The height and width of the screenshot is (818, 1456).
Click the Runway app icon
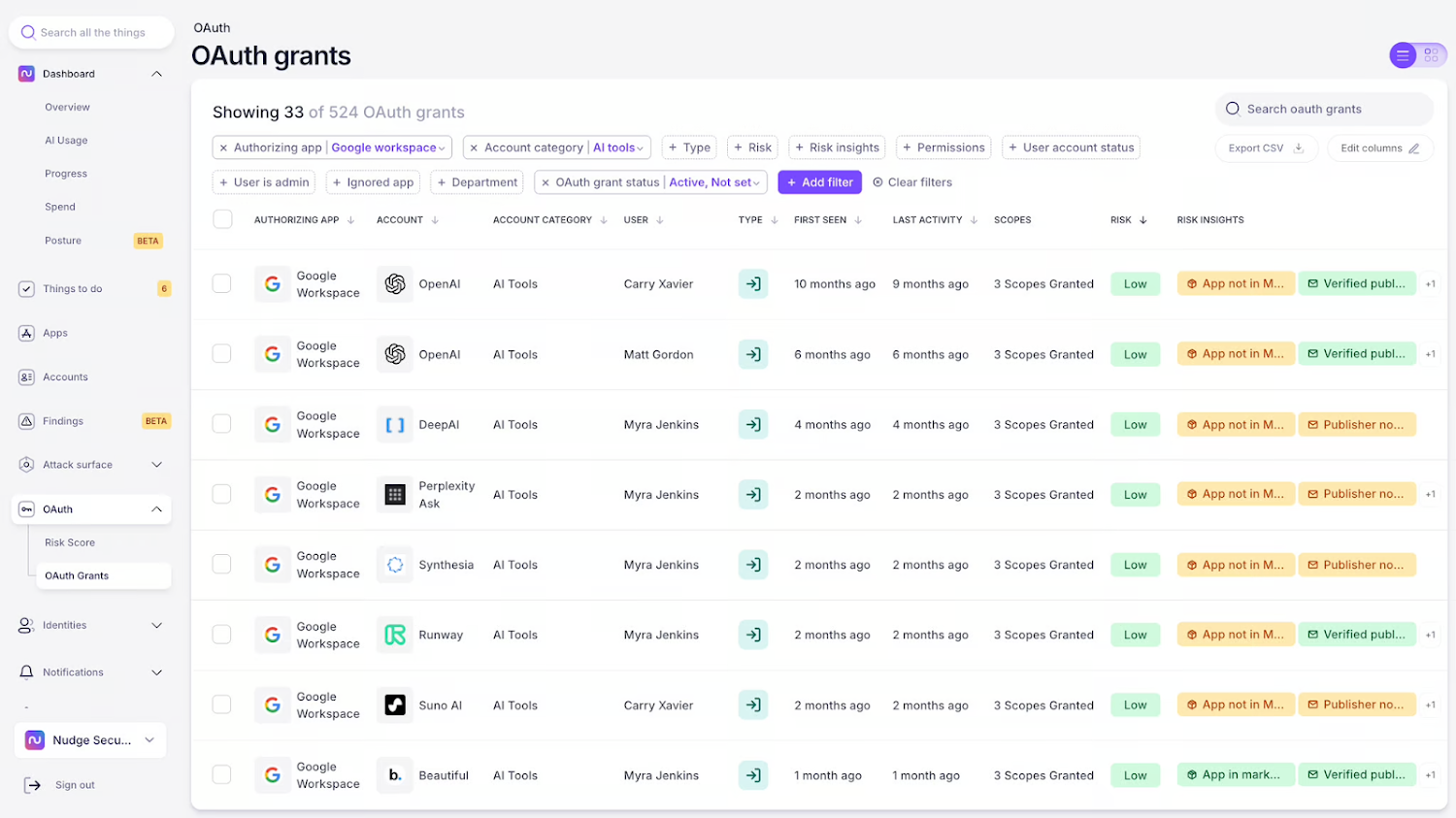point(394,635)
